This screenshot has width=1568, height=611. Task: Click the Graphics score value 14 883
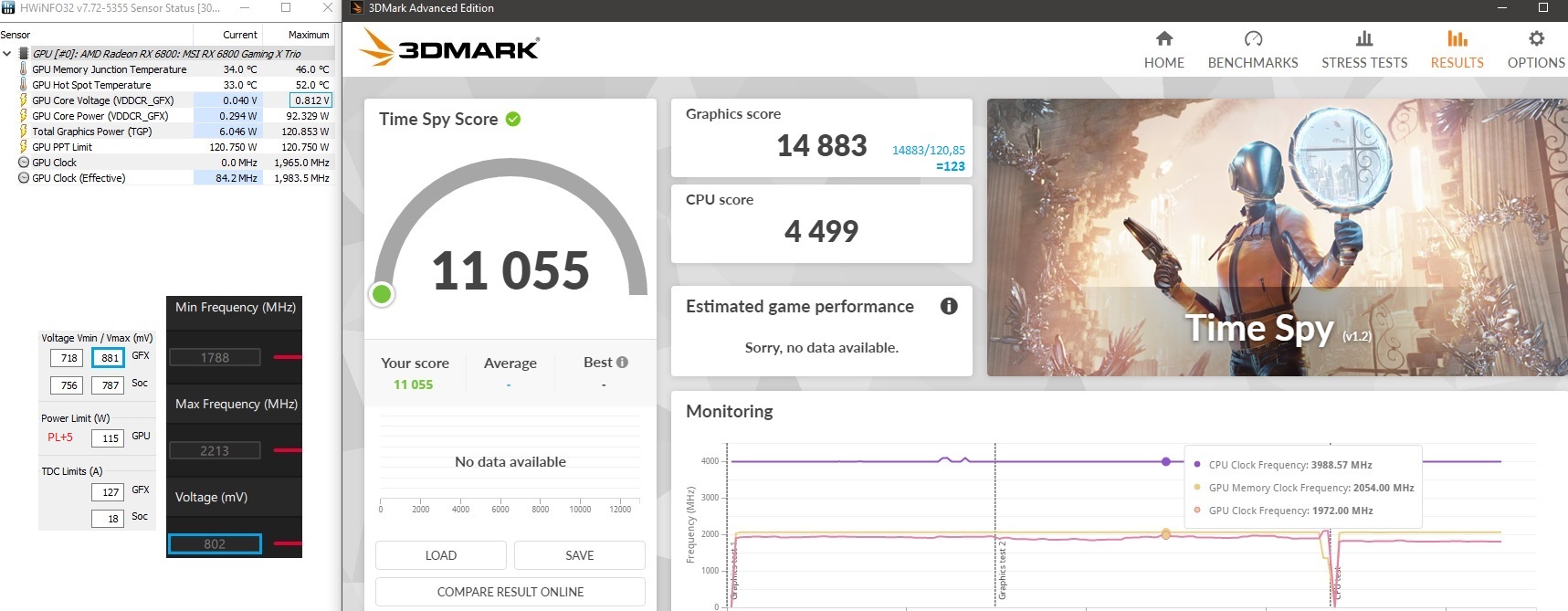[822, 146]
